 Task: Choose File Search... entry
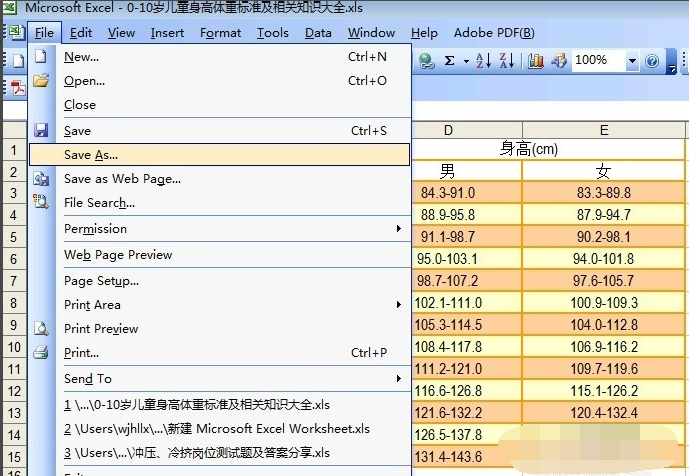[x=220, y=203]
